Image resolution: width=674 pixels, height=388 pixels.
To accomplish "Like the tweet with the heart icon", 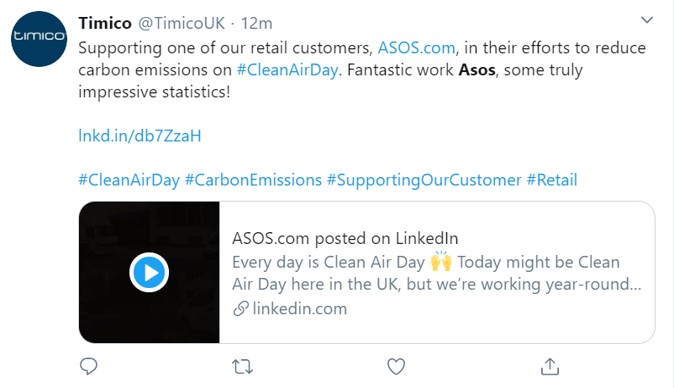I will (396, 367).
